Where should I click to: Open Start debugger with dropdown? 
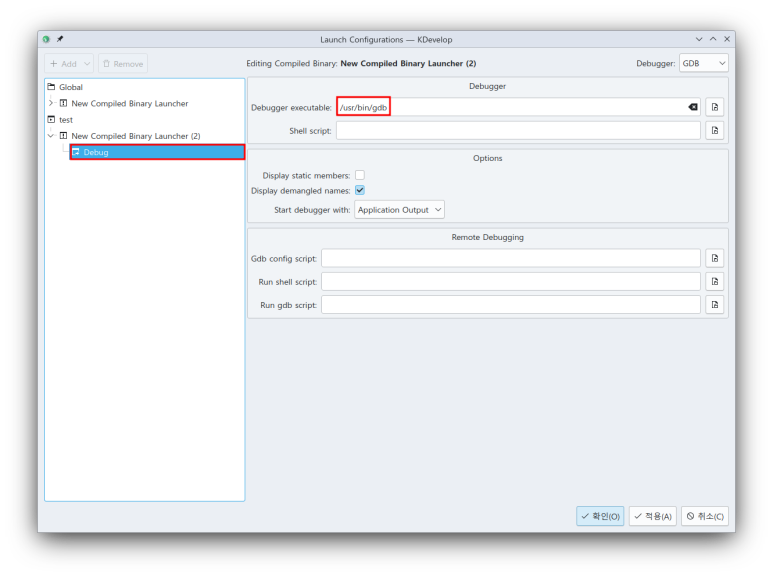pos(399,210)
